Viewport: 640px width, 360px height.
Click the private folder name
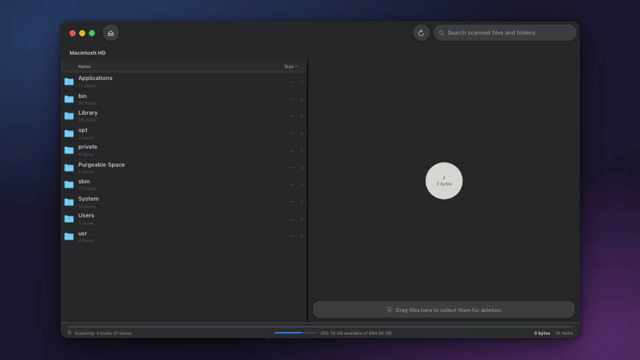(x=87, y=147)
